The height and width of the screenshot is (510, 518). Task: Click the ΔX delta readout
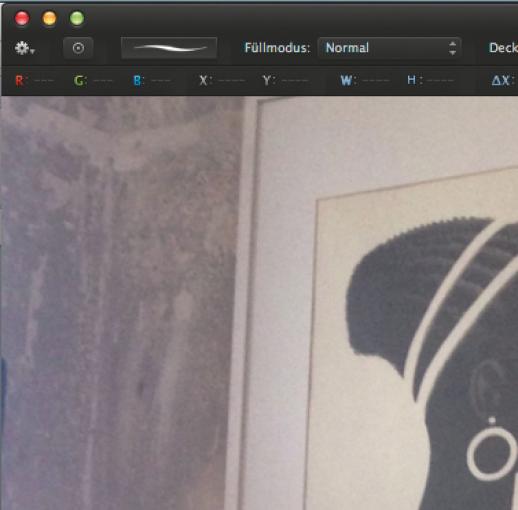click(504, 81)
